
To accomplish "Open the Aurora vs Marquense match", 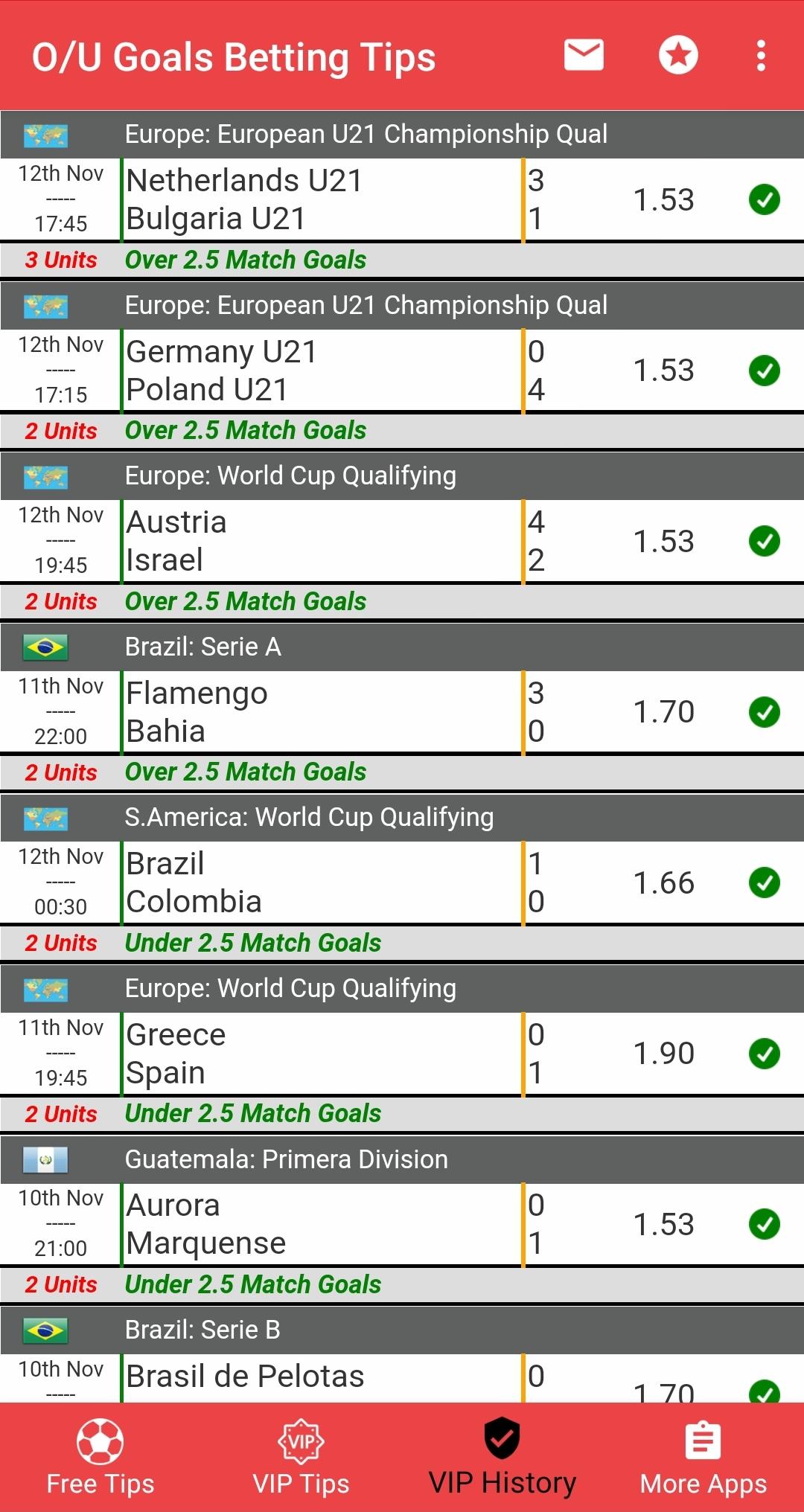I will click(x=320, y=1224).
